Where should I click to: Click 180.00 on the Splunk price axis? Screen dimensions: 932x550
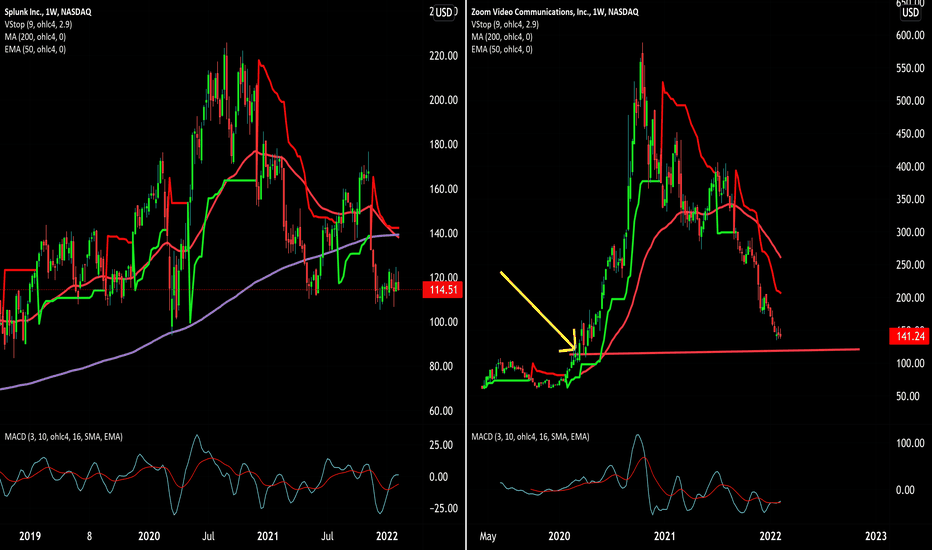(x=443, y=144)
